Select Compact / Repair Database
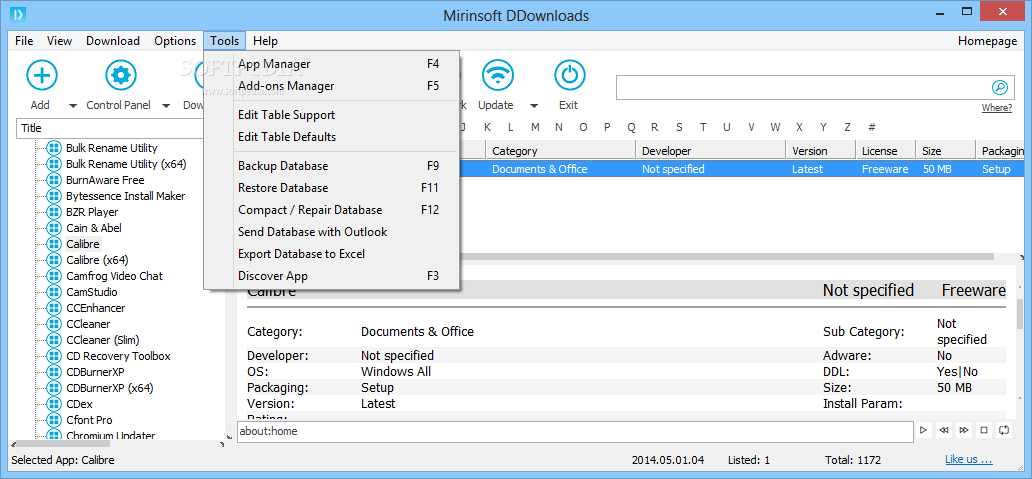Viewport: 1032px width, 479px height. coord(332,210)
